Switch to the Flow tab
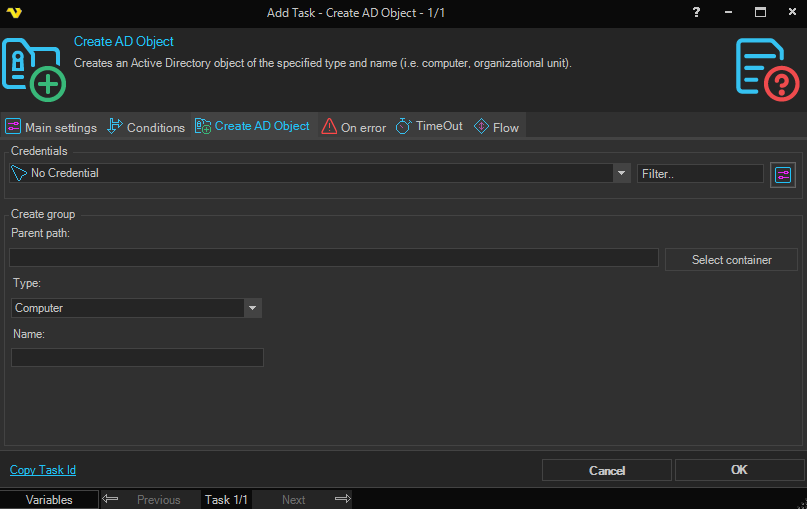Screen dimensions: 807x509 click(x=496, y=127)
